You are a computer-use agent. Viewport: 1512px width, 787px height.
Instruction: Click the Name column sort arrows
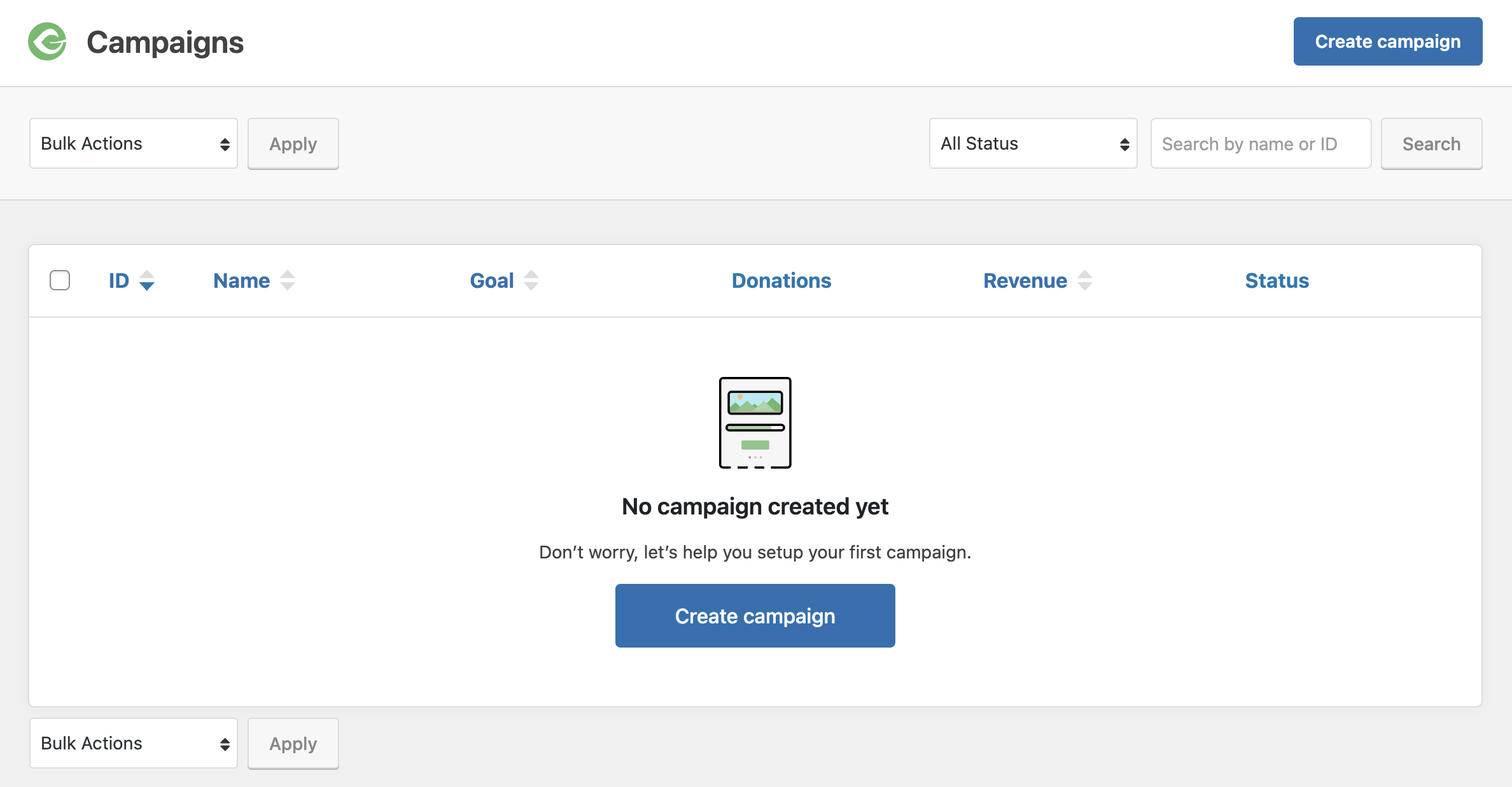pos(288,281)
